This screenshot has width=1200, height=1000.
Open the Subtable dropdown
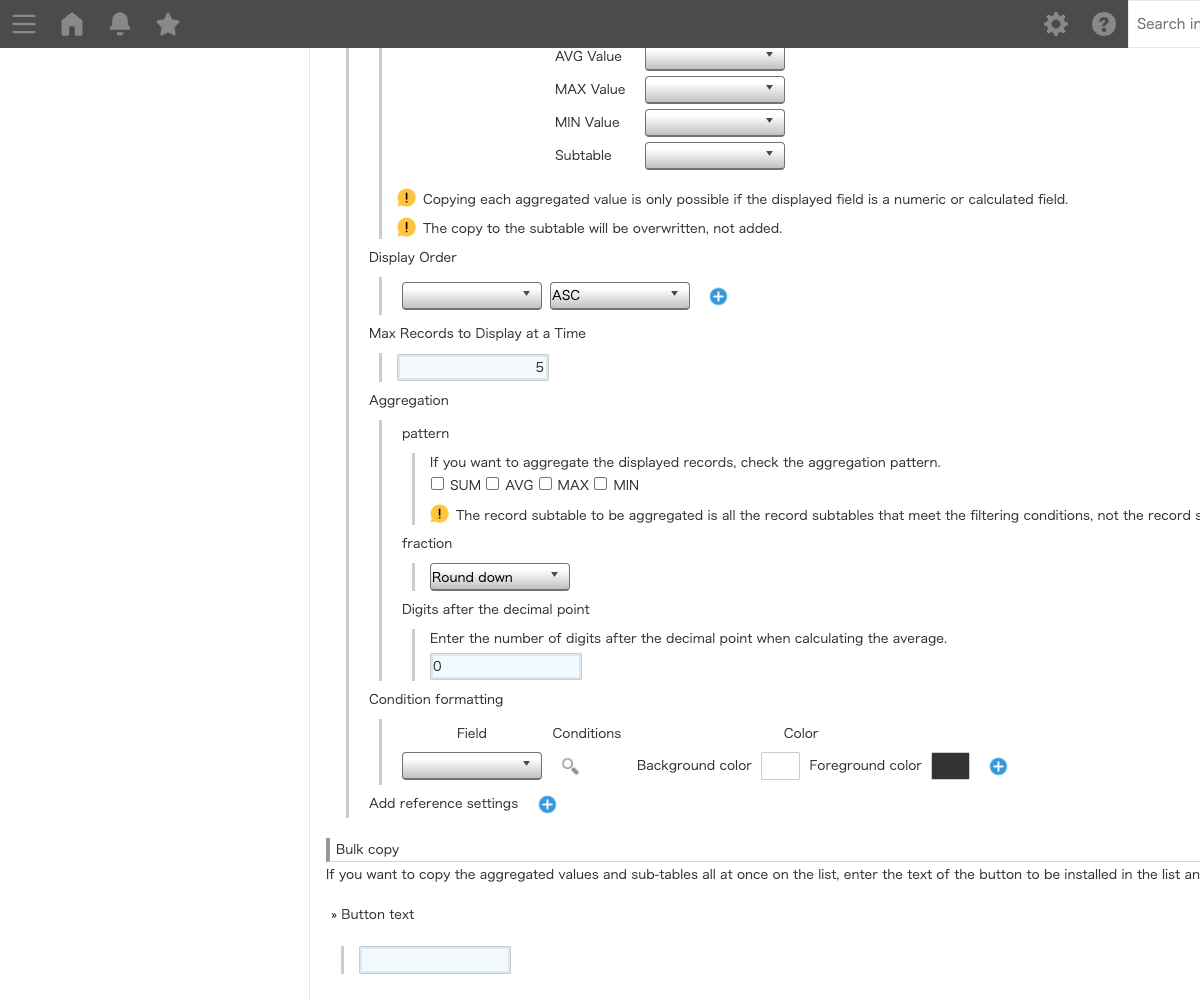[715, 155]
